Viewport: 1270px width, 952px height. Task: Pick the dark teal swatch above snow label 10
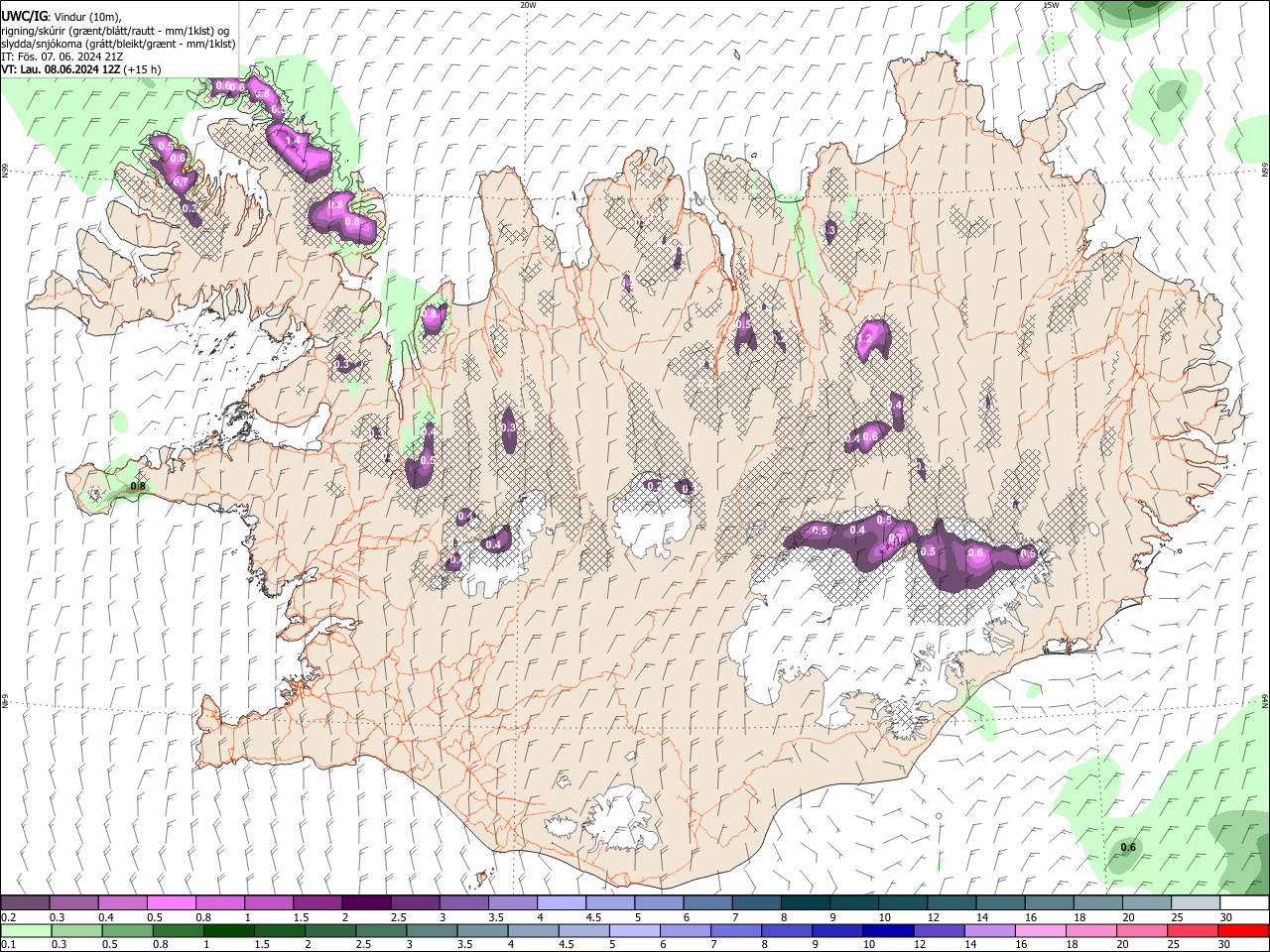pyautogui.click(x=904, y=903)
